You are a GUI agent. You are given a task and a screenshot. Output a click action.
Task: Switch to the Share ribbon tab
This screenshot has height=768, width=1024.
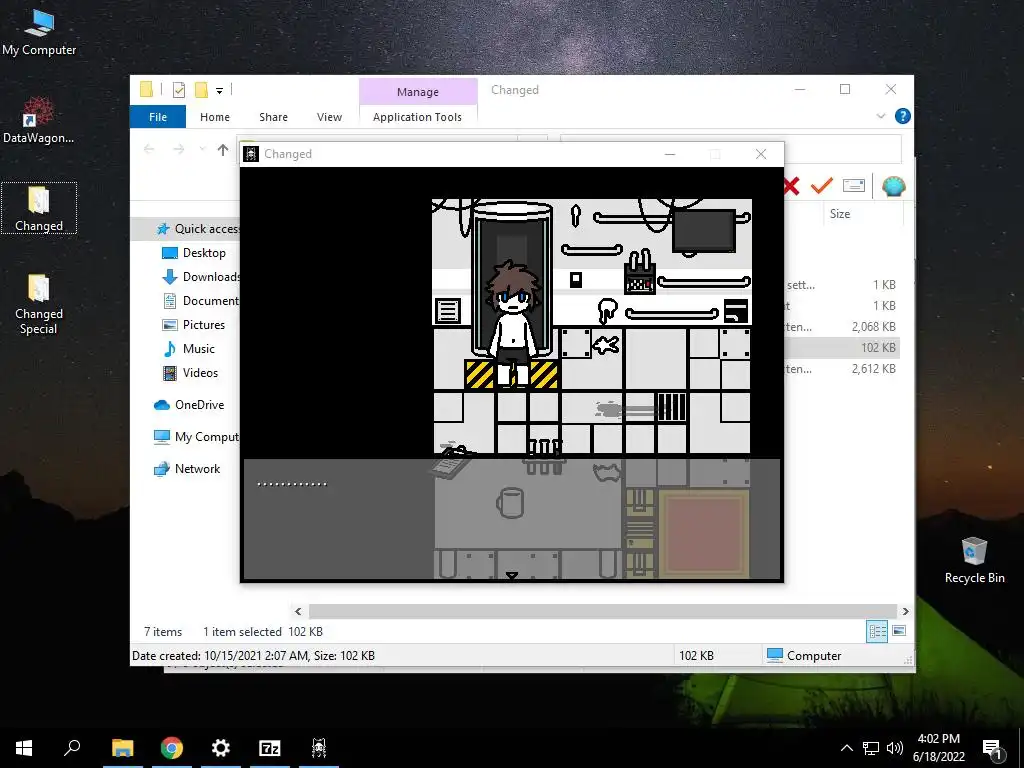273,117
